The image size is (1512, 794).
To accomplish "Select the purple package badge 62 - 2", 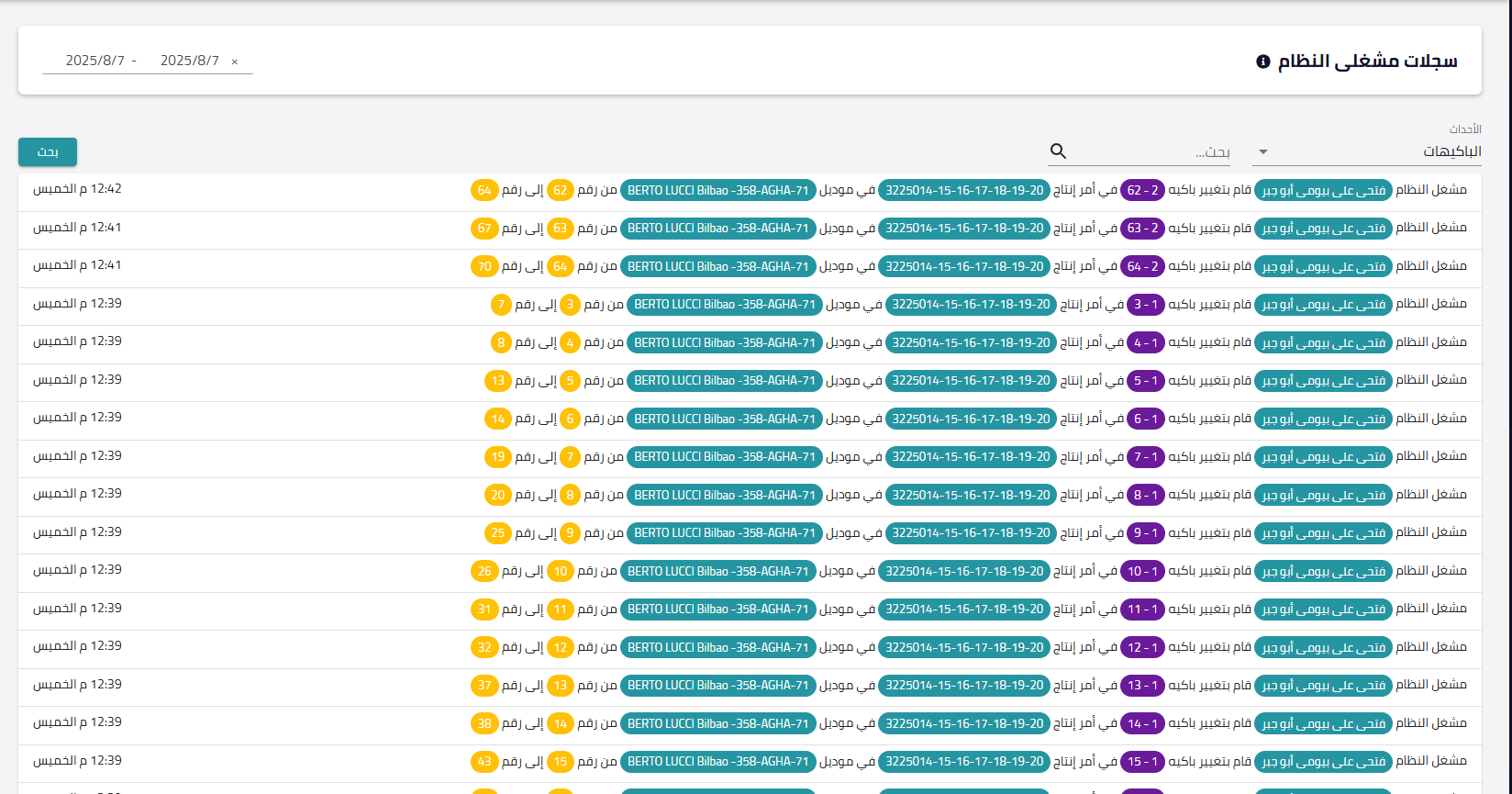I will click(x=1143, y=190).
